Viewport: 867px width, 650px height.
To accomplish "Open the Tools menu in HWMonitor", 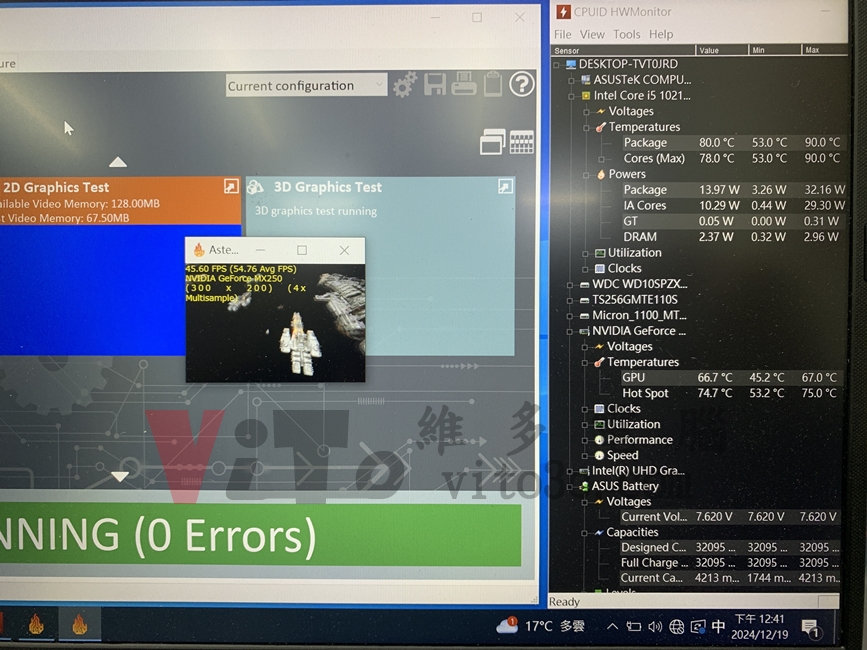I will pyautogui.click(x=626, y=34).
